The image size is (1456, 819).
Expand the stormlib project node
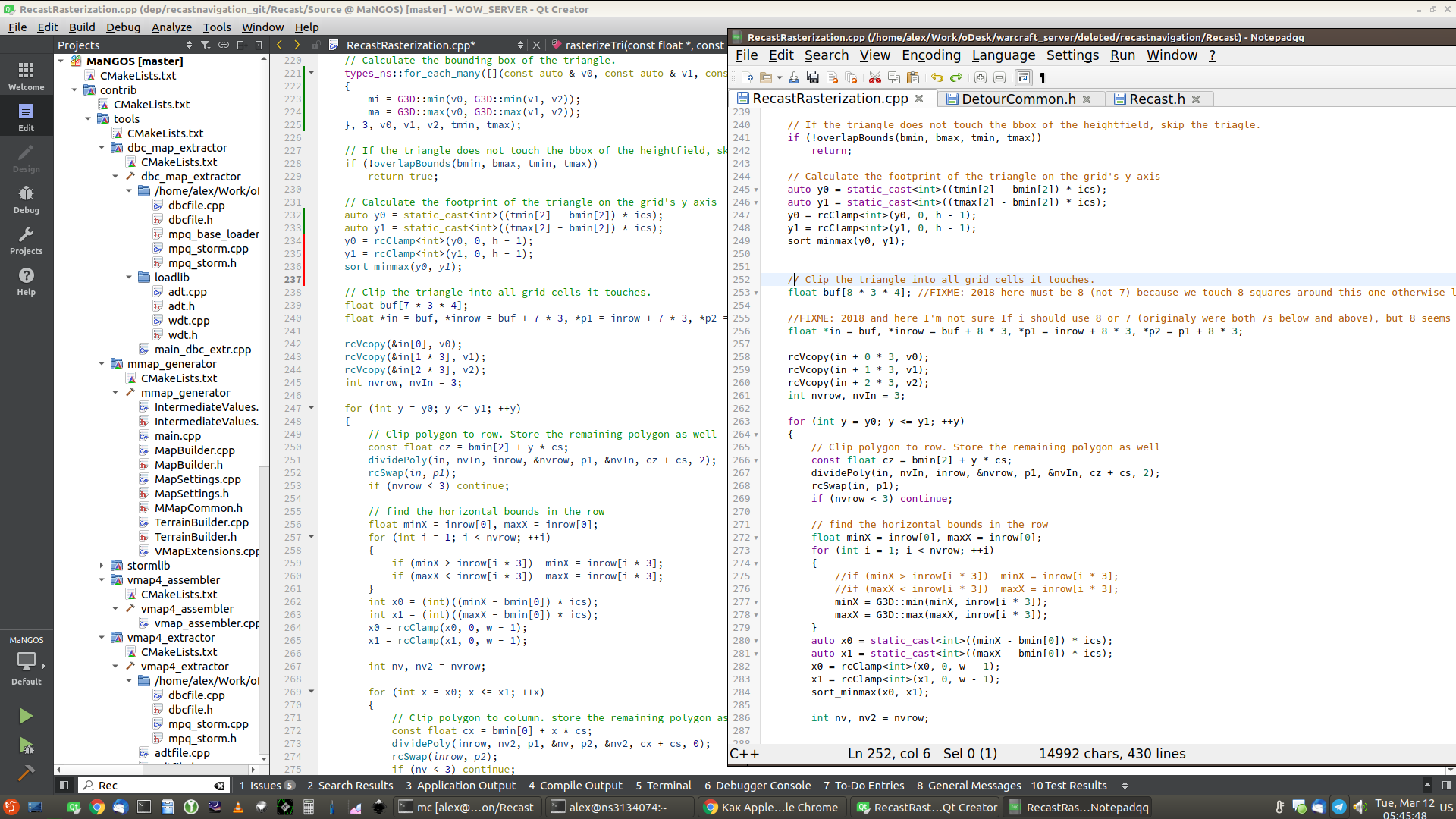point(102,565)
